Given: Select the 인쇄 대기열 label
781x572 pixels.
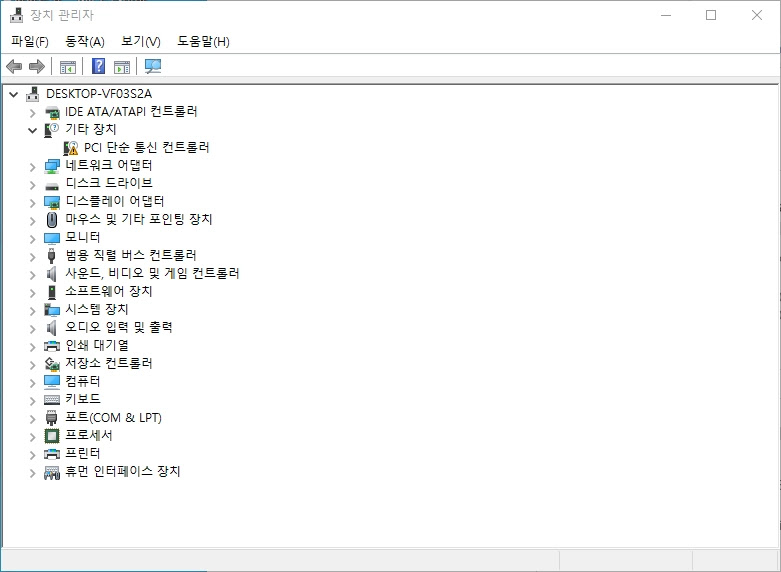Looking at the screenshot, I should click(x=97, y=345).
